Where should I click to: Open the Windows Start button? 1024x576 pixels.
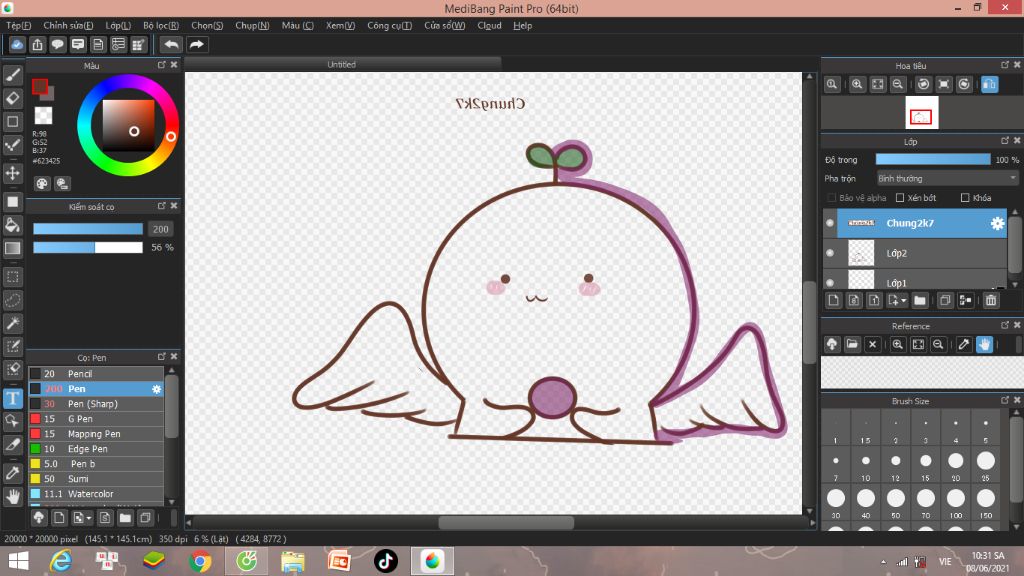[18, 561]
